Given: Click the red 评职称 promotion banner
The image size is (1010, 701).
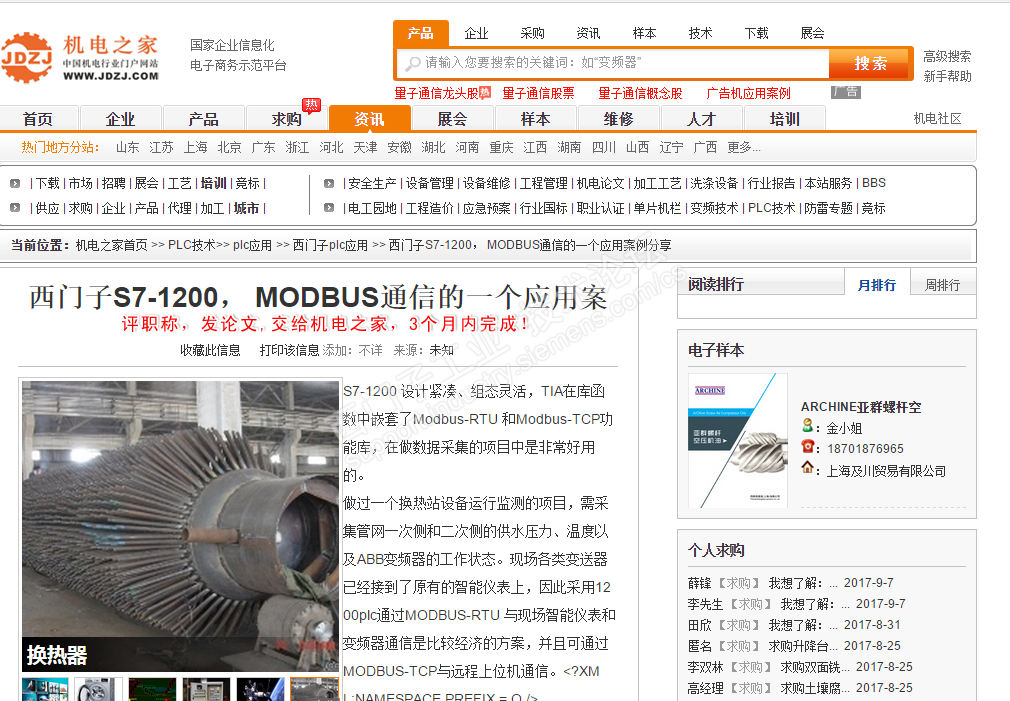Looking at the screenshot, I should point(325,323).
